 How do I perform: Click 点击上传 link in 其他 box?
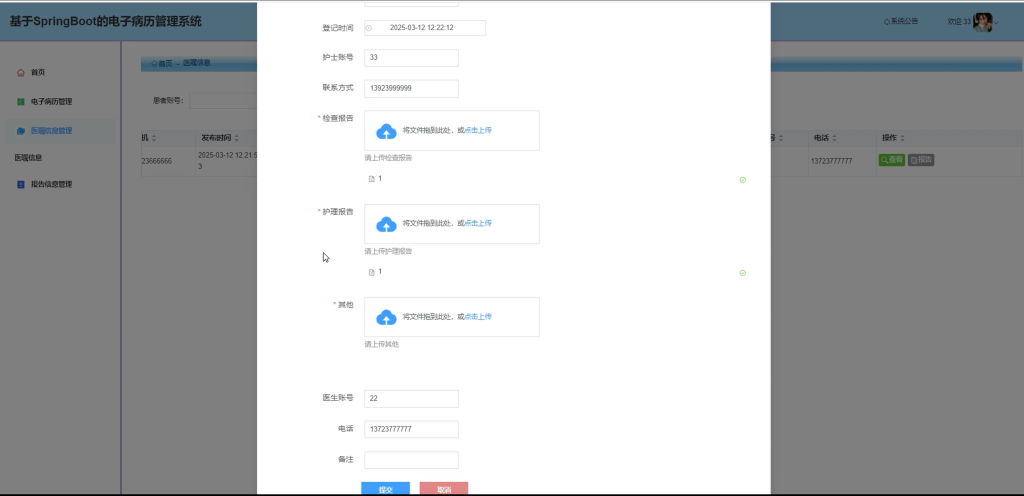pos(478,317)
